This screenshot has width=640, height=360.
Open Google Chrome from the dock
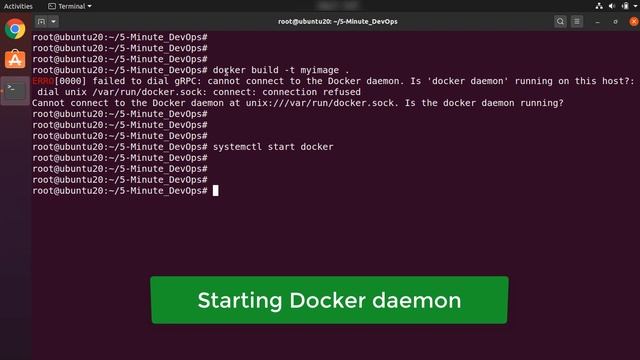(15, 29)
